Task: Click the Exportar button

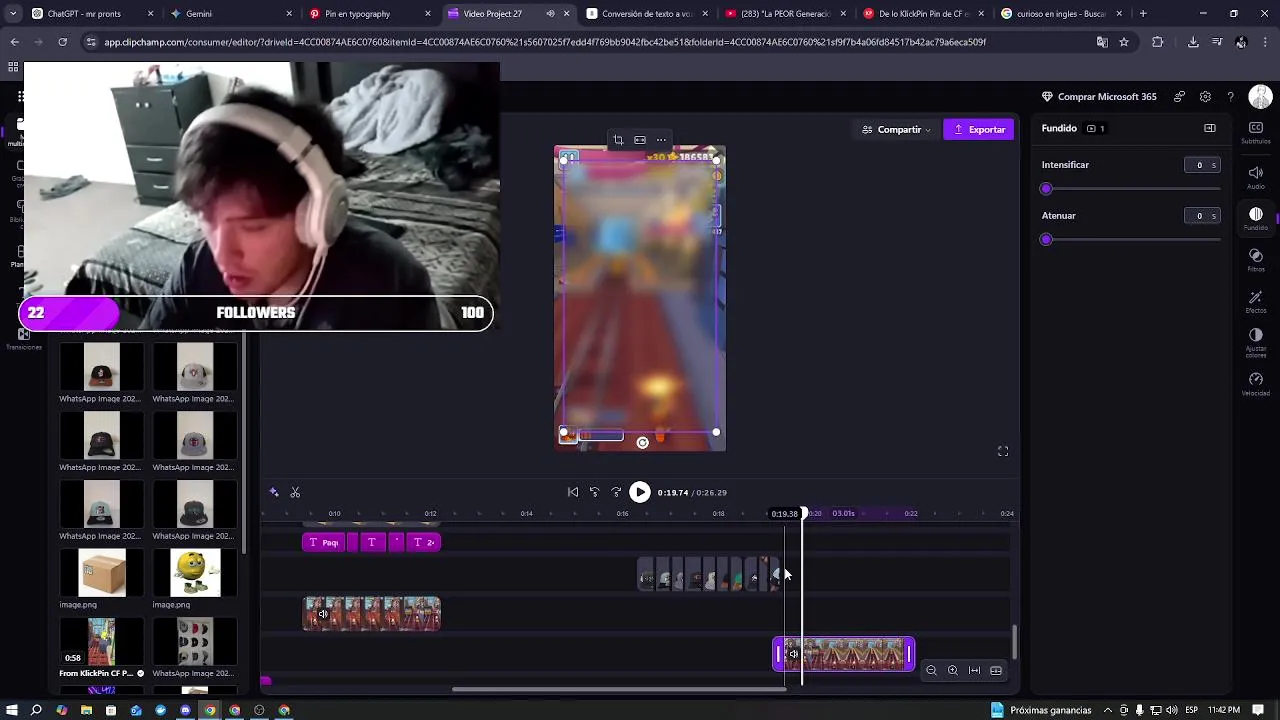Action: pyautogui.click(x=979, y=129)
